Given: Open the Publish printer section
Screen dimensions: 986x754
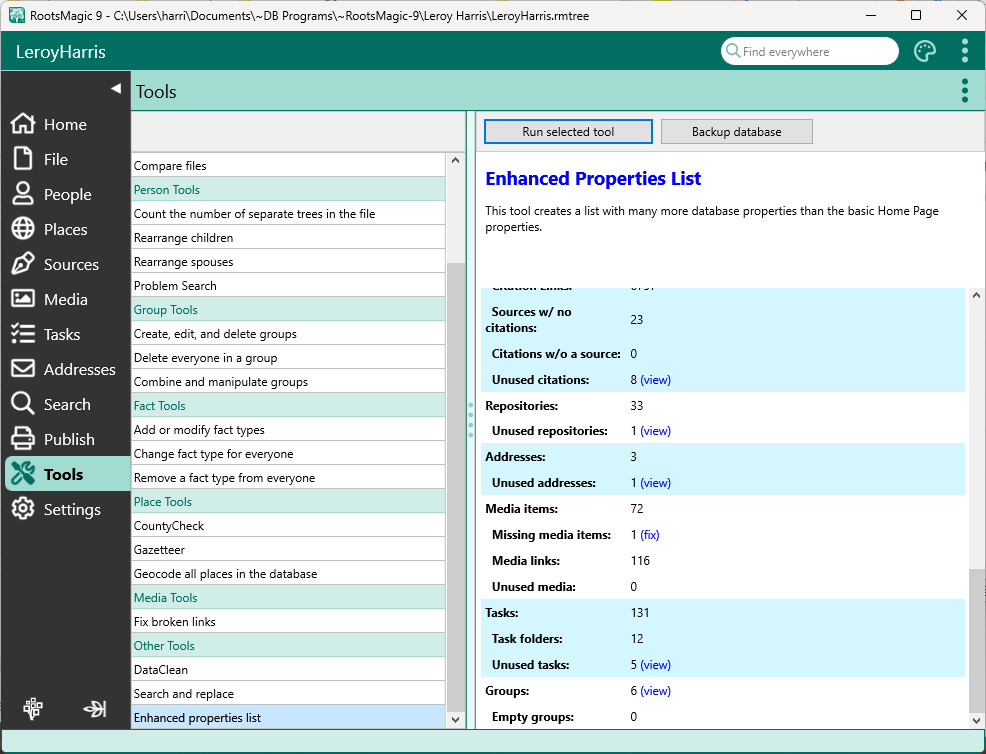Looking at the screenshot, I should point(69,440).
